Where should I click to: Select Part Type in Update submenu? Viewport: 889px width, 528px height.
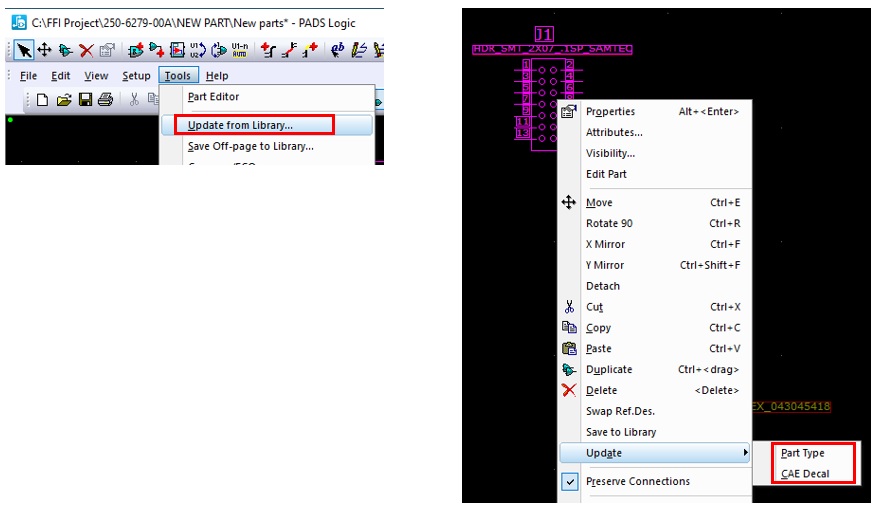pos(802,453)
